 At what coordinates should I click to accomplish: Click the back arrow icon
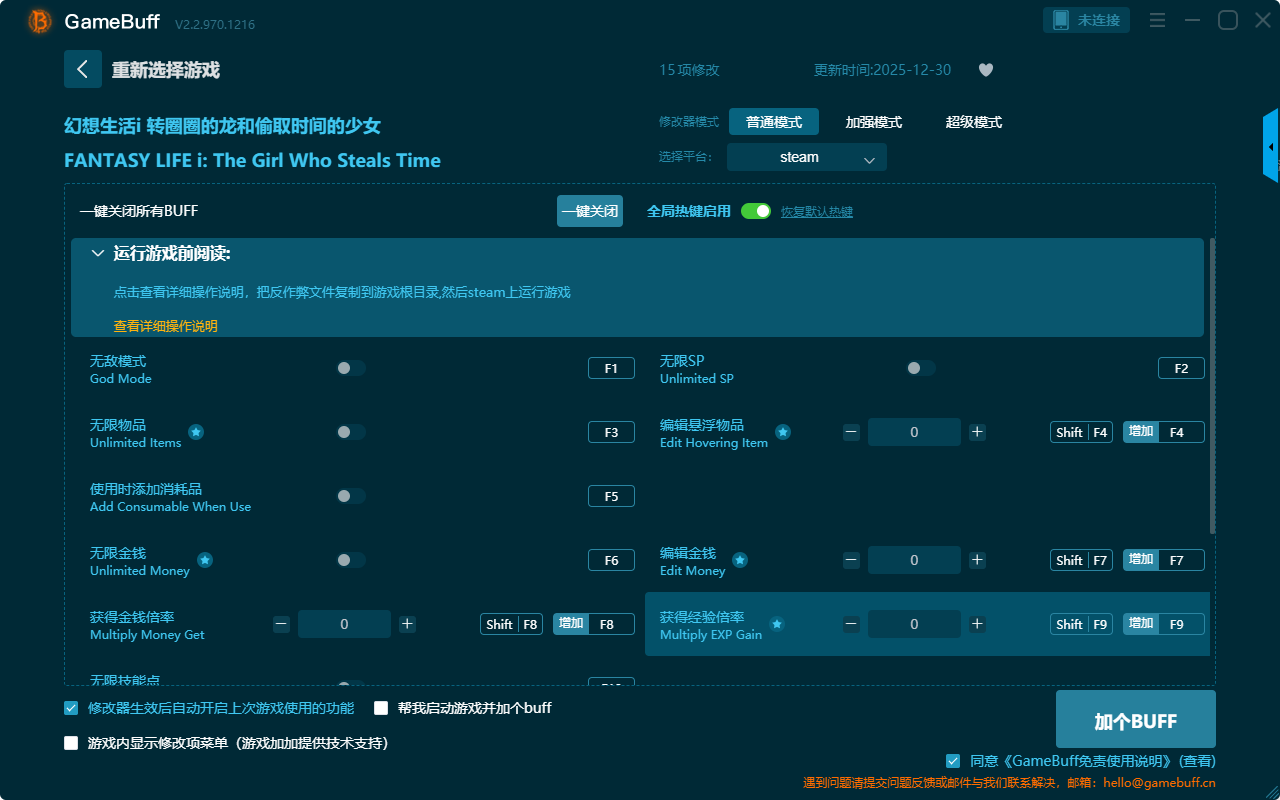83,69
